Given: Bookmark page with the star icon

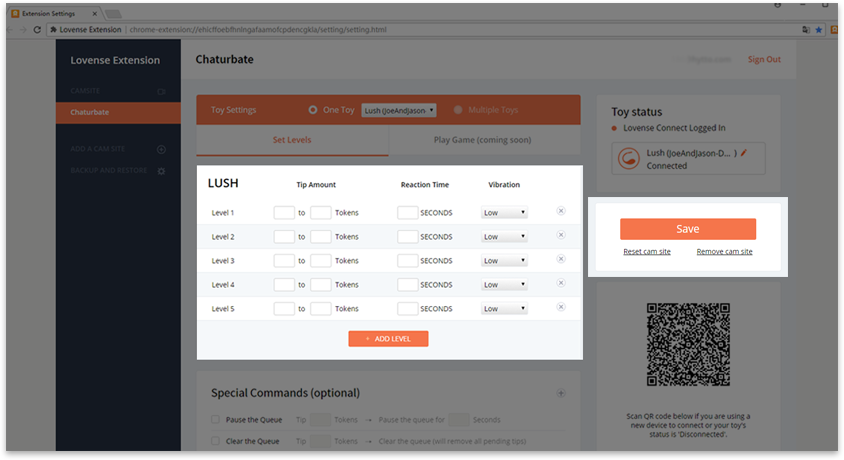Looking at the screenshot, I should pos(819,30).
